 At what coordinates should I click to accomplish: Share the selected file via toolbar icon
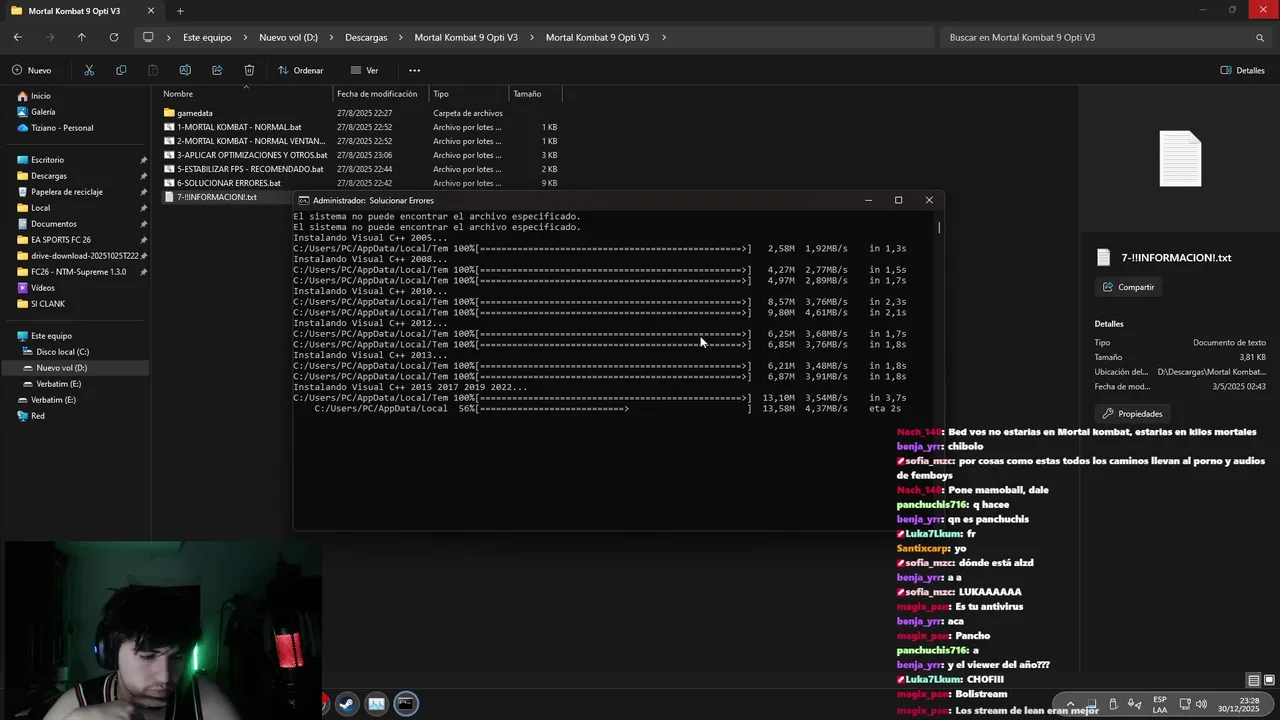coord(217,70)
